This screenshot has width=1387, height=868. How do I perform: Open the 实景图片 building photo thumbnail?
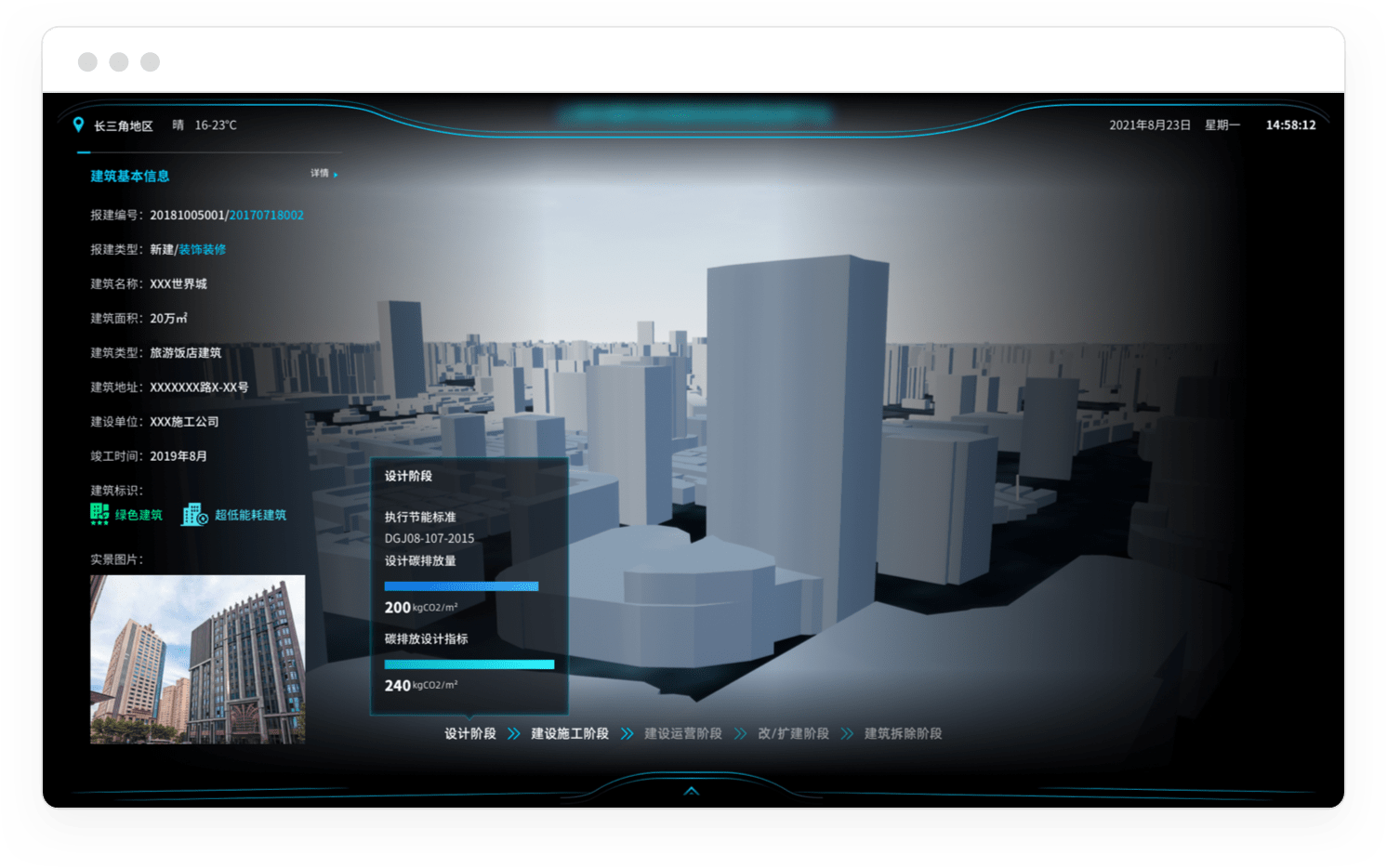(x=197, y=659)
